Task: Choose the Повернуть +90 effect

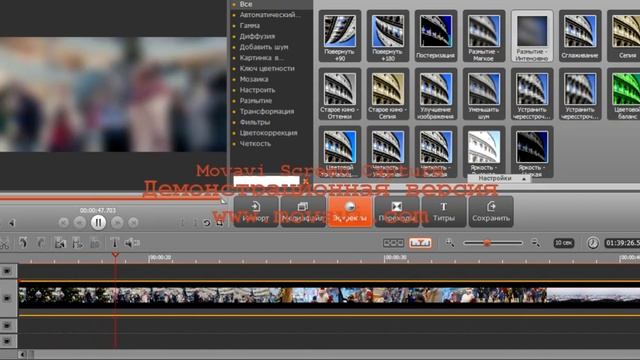Action: [340, 36]
